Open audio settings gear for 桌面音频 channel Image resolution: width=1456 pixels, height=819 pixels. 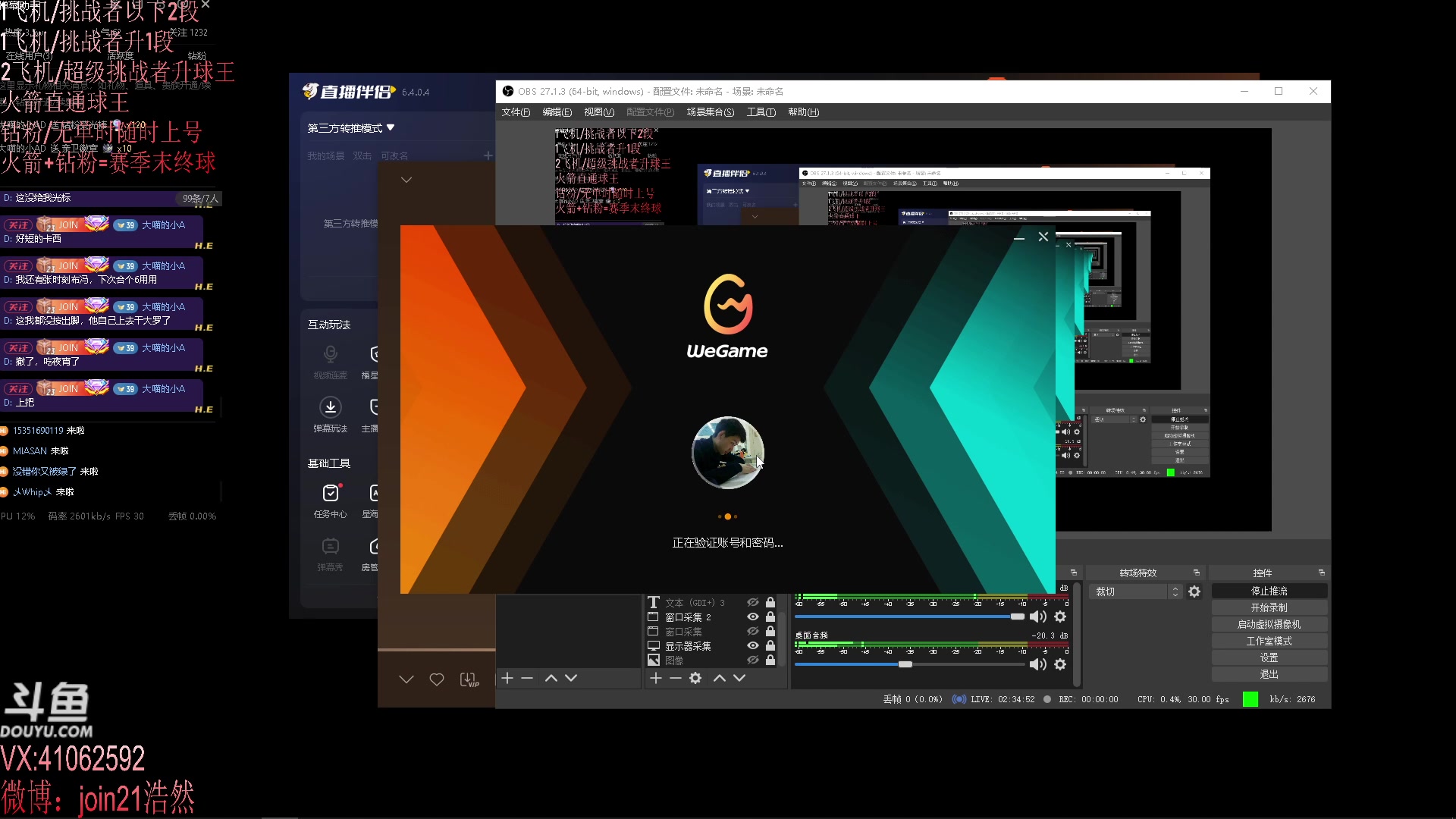coord(1060,664)
